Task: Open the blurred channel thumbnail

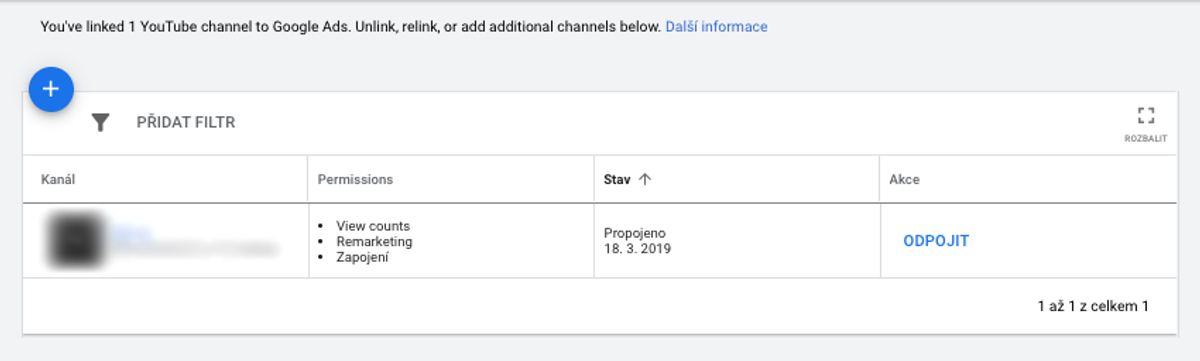Action: [x=76, y=240]
